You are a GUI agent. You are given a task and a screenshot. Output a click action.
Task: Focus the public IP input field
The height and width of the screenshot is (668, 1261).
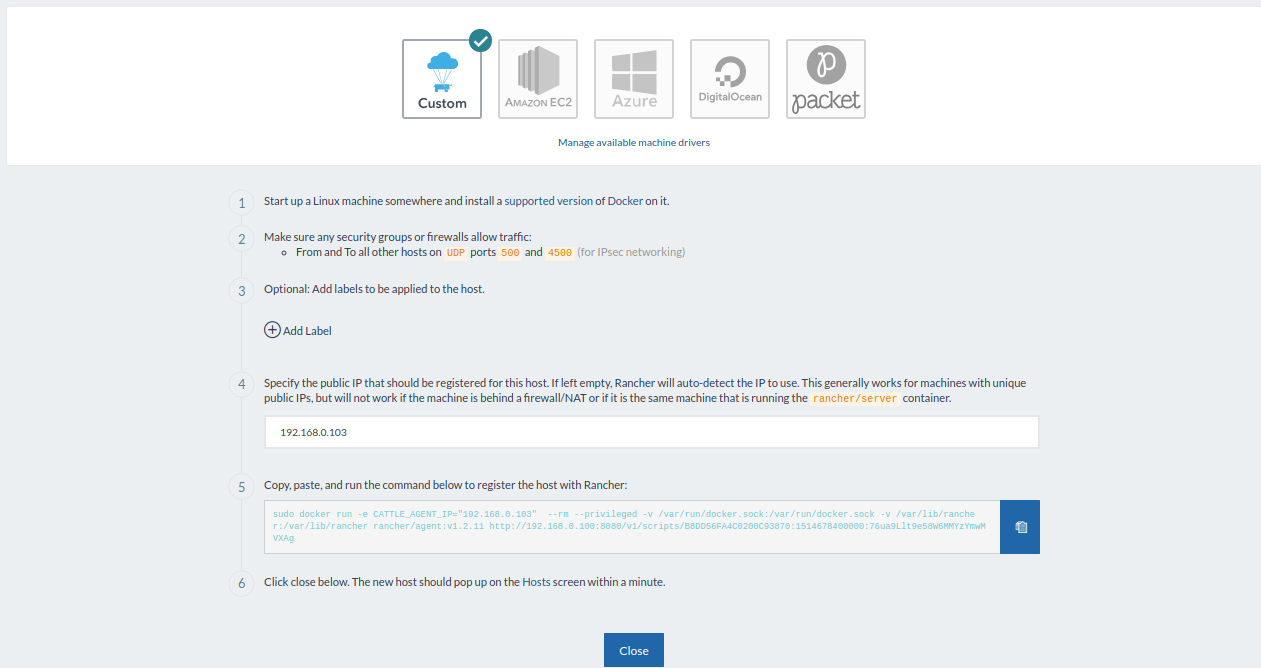[652, 432]
